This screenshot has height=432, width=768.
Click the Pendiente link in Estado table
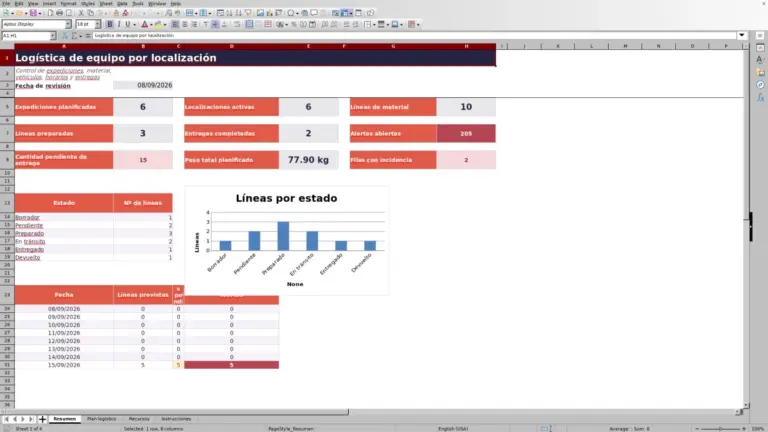pos(29,226)
